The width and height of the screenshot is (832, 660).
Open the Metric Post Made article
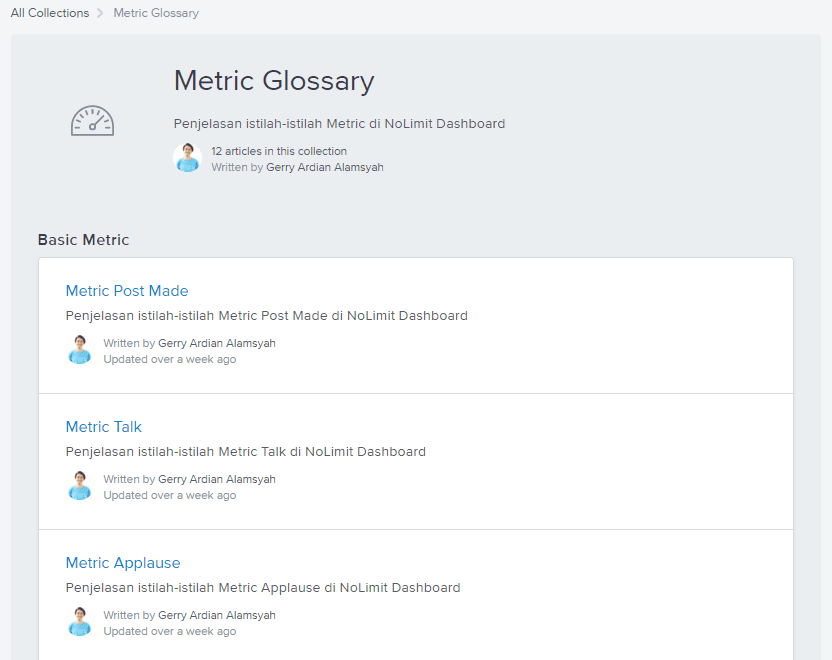click(x=127, y=291)
